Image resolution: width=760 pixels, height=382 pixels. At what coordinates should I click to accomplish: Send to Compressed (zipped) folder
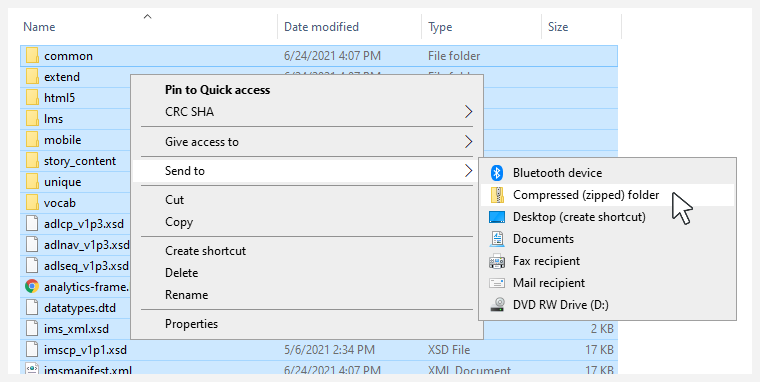coord(607,195)
